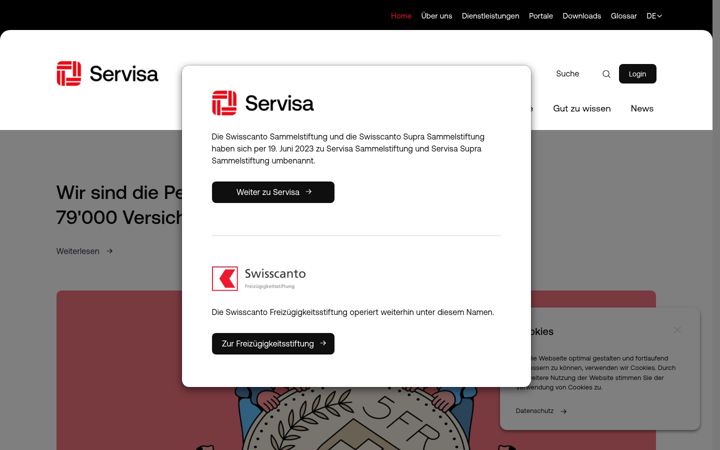
Task: Open the Home menu item
Action: (x=401, y=16)
